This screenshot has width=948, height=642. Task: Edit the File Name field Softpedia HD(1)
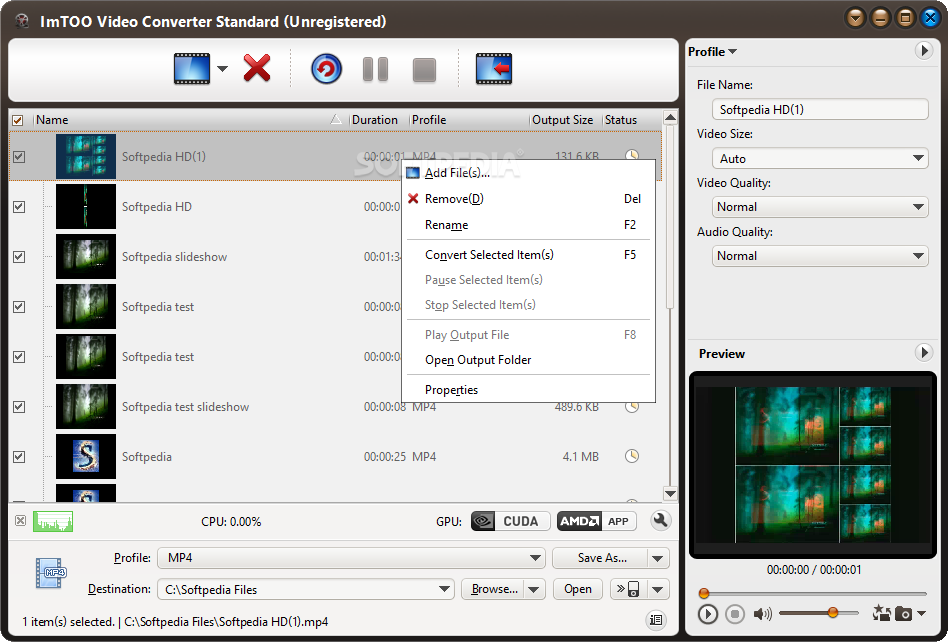(820, 109)
